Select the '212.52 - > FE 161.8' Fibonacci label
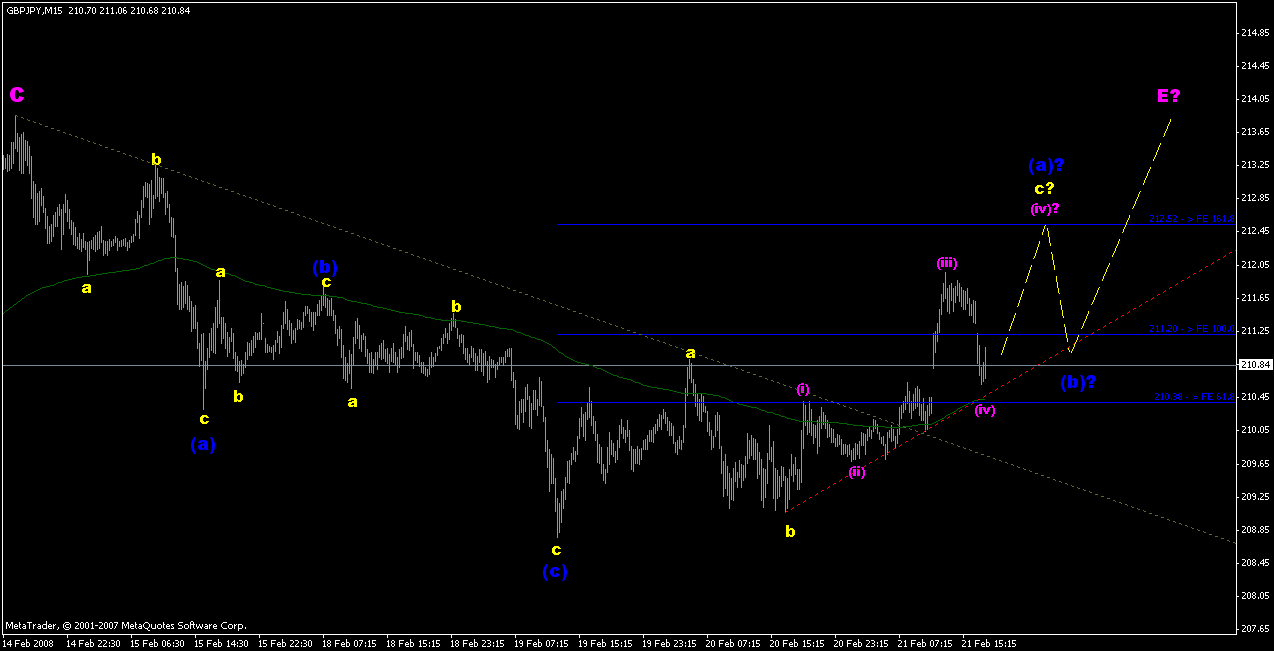Image resolution: width=1274 pixels, height=651 pixels. pyautogui.click(x=1192, y=218)
